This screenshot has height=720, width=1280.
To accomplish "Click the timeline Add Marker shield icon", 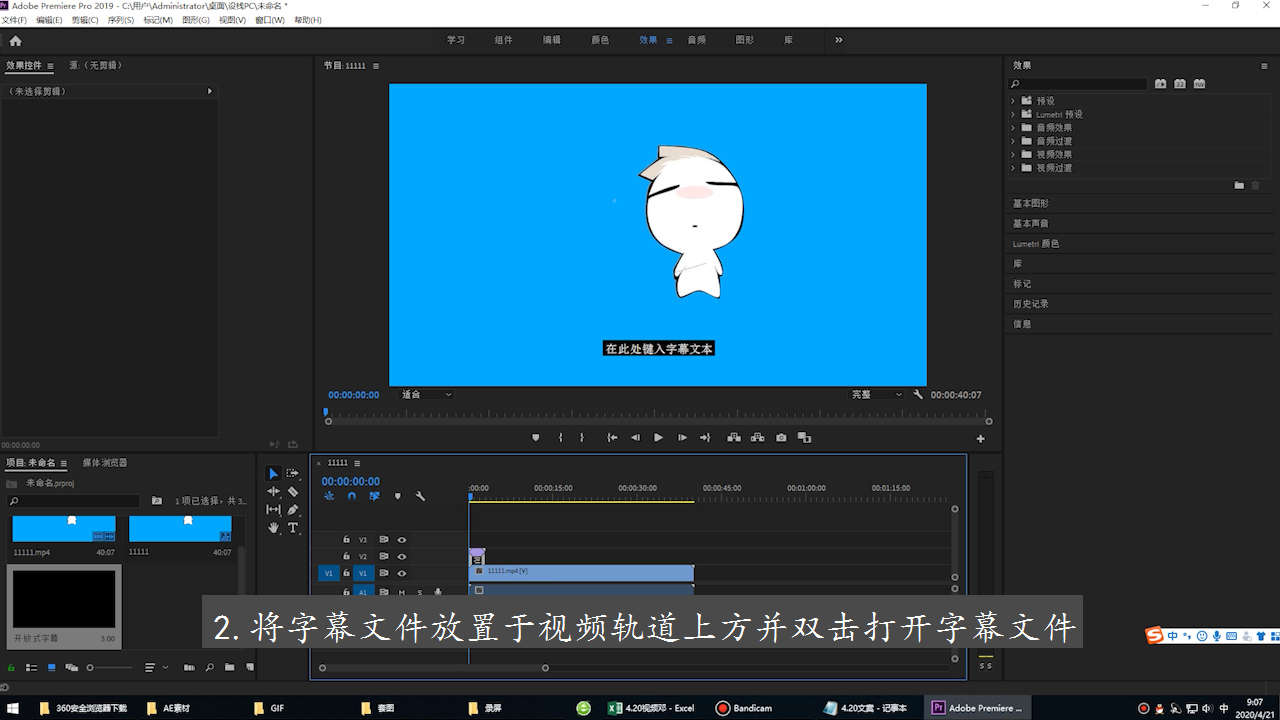I will (397, 496).
